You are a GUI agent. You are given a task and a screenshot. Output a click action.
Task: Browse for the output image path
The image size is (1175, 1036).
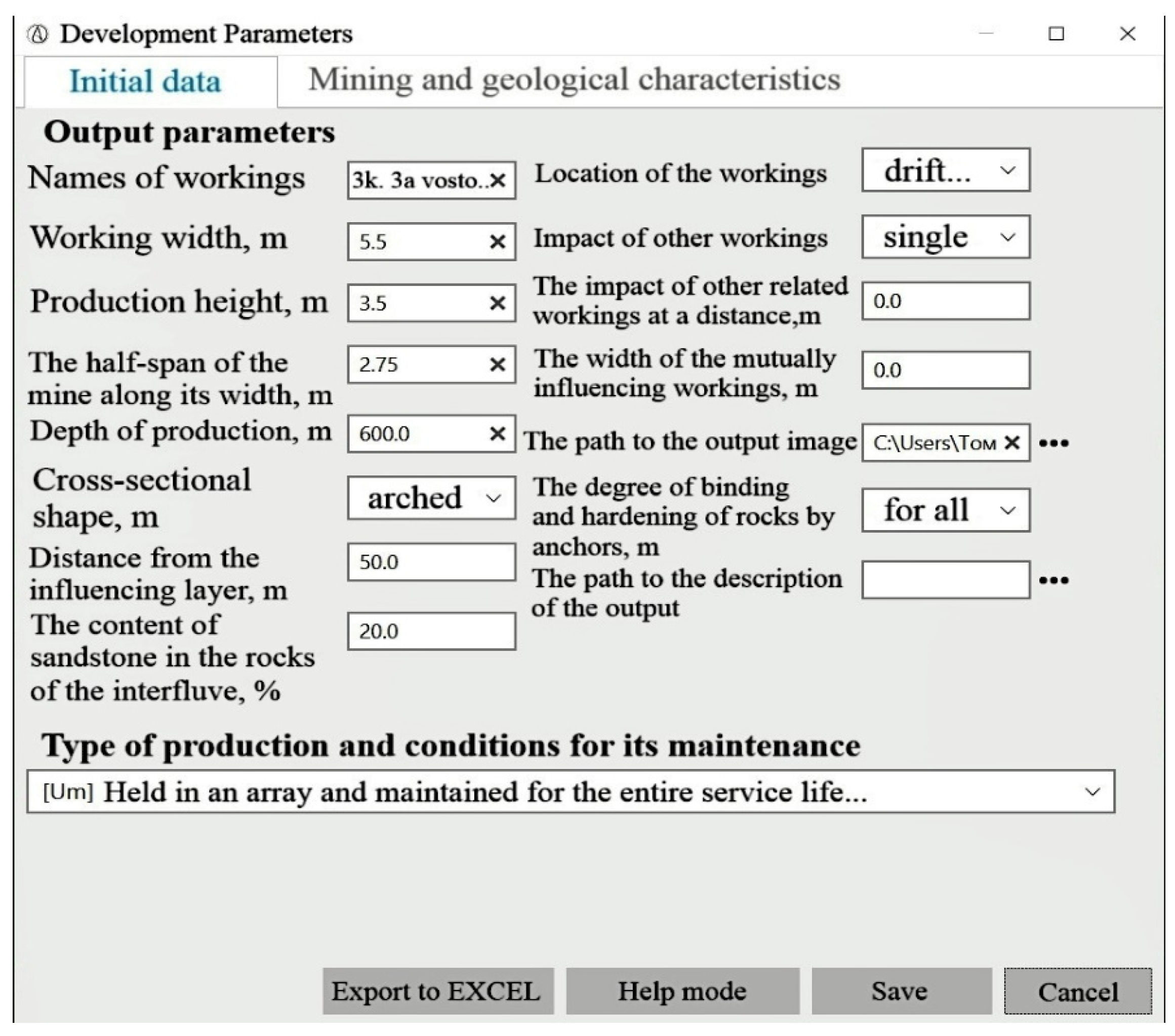(x=1055, y=443)
